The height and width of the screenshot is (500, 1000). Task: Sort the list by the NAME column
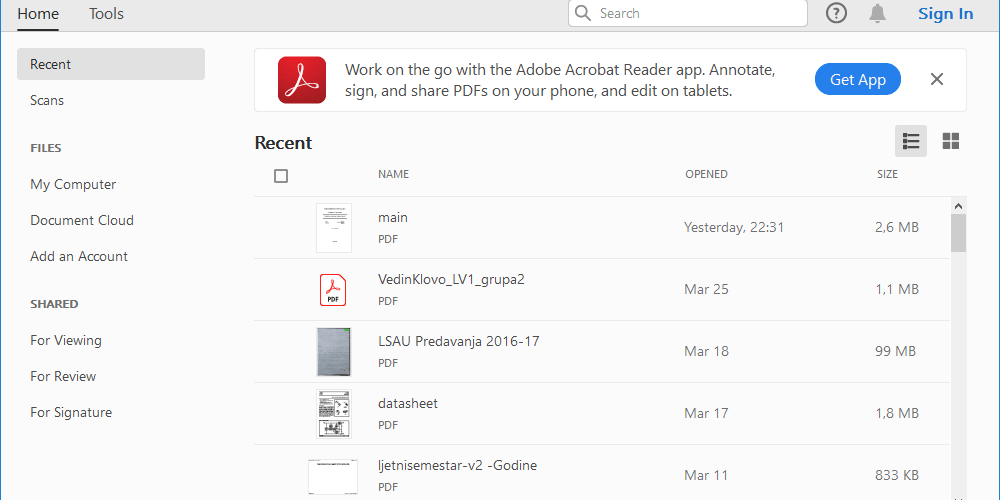point(393,174)
